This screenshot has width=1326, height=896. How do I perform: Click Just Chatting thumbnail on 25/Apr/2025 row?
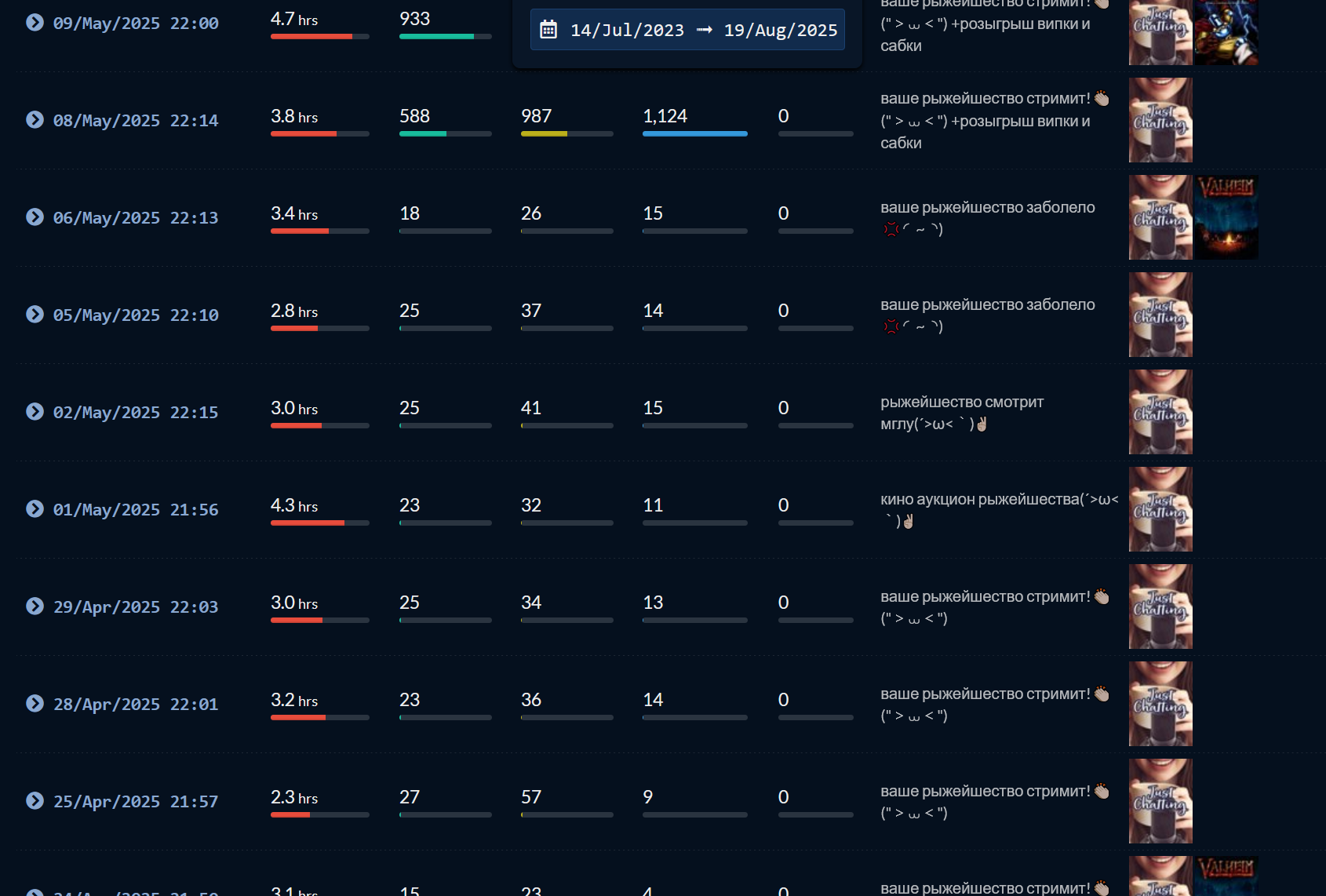1160,801
